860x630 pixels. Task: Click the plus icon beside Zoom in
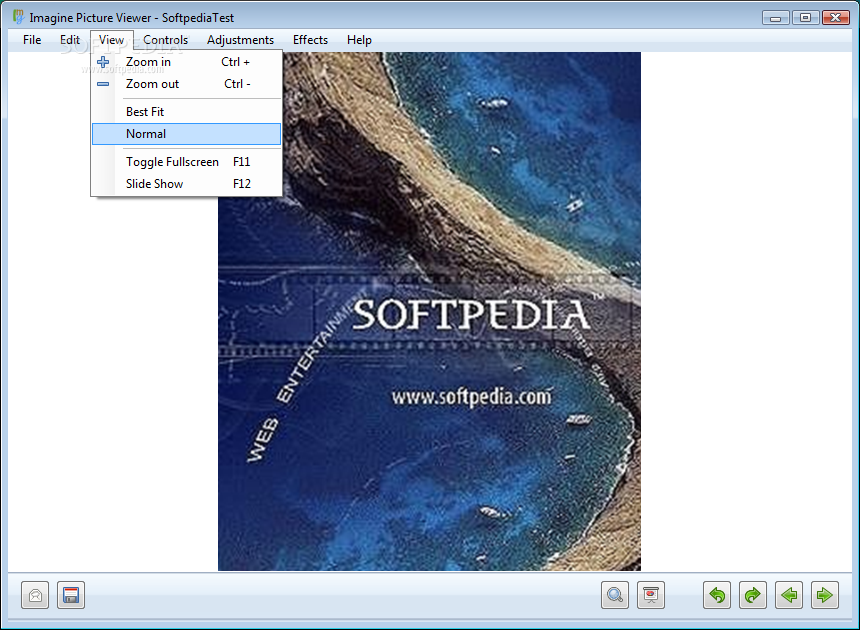pyautogui.click(x=103, y=62)
